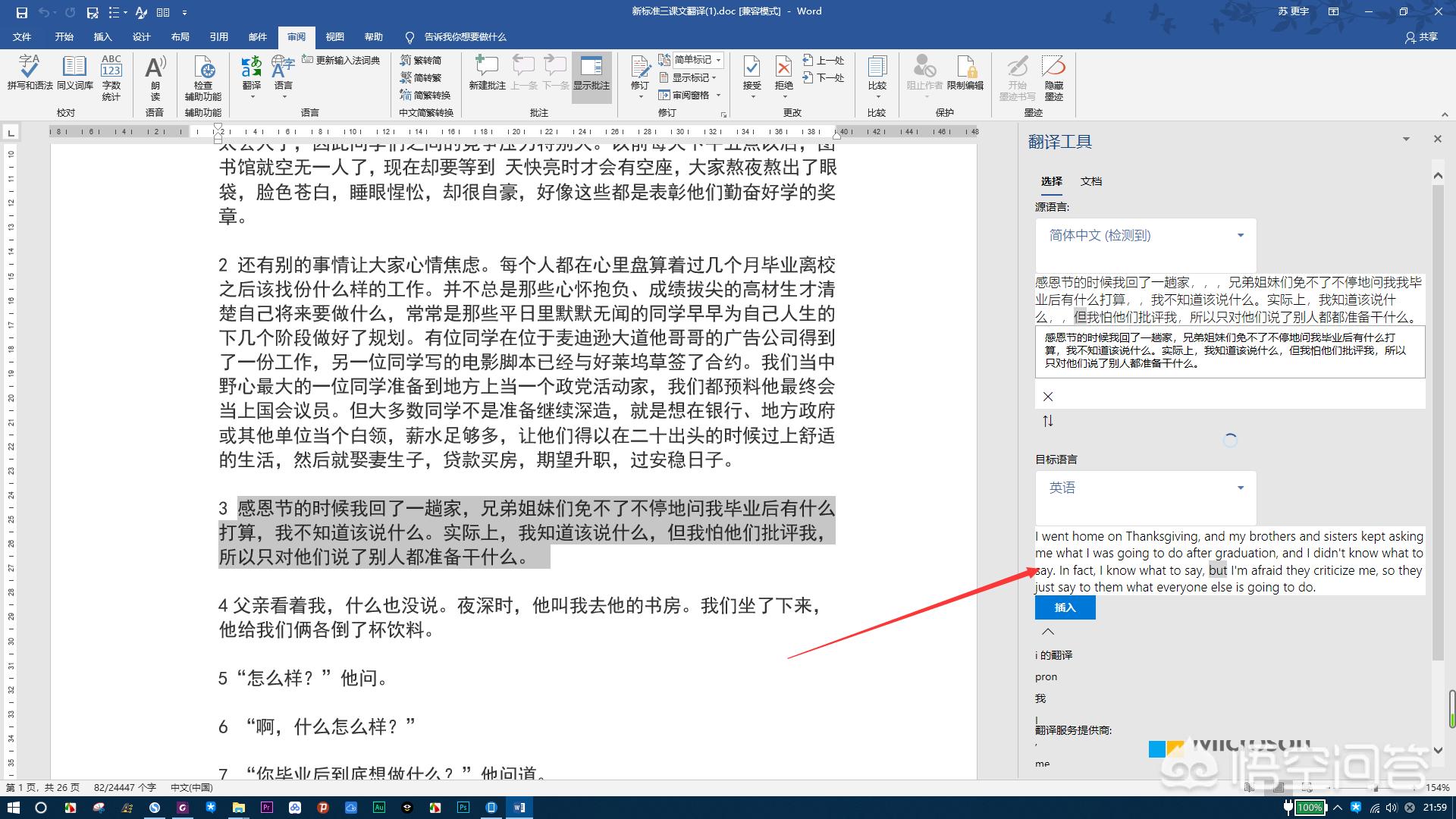Reject the tracked change
Screen dimensions: 1456x819
[x=784, y=77]
